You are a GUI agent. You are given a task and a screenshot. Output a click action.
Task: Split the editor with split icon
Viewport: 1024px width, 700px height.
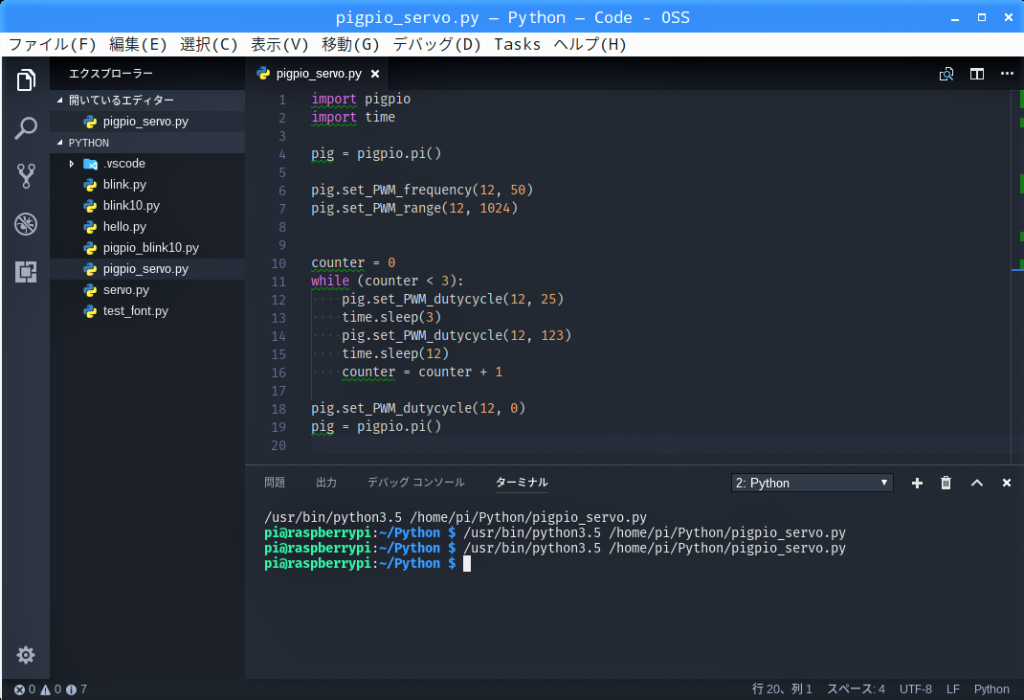(x=977, y=74)
